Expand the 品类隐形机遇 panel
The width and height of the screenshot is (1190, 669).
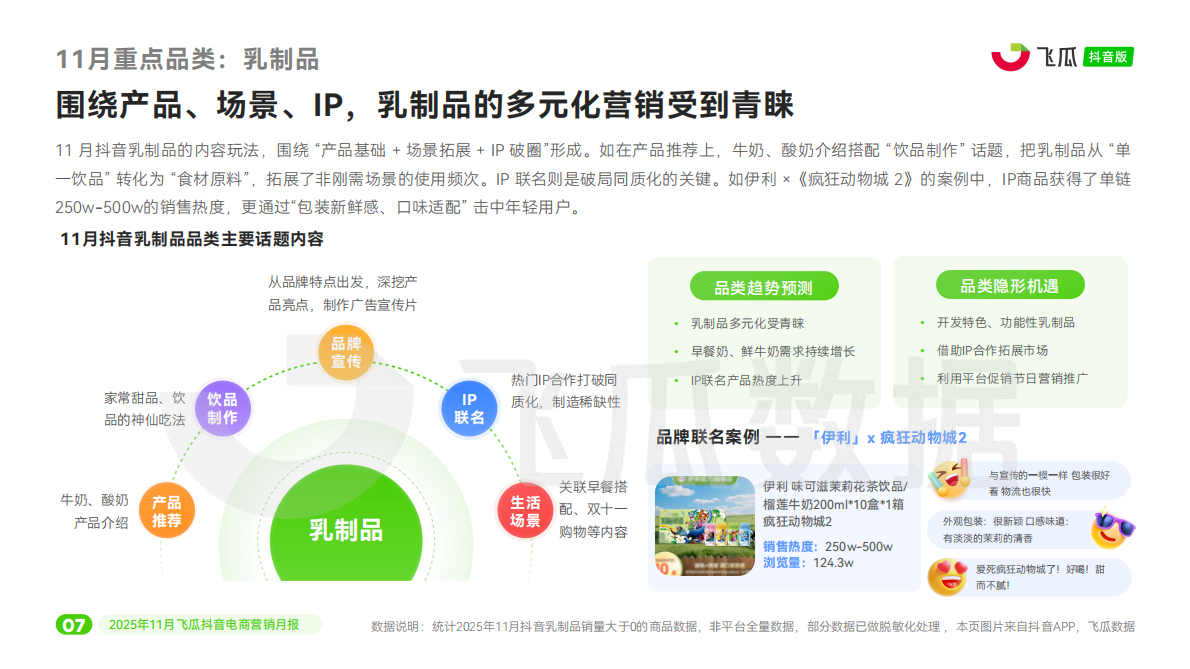[x=1010, y=284]
